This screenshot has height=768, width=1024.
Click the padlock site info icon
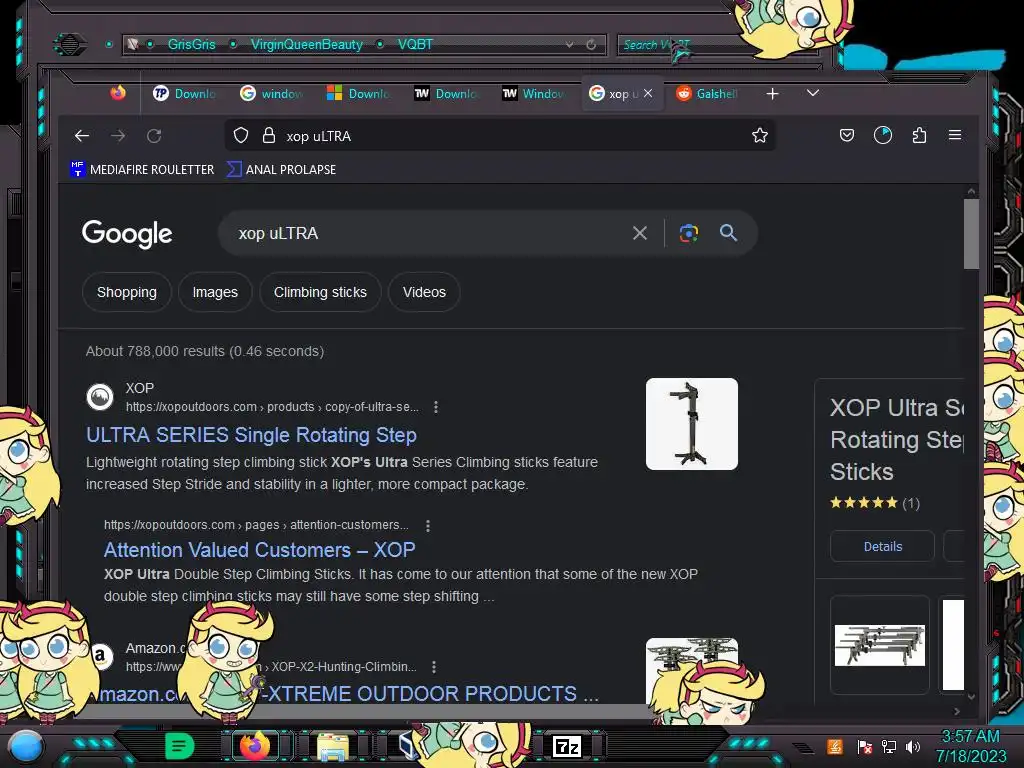point(268,136)
